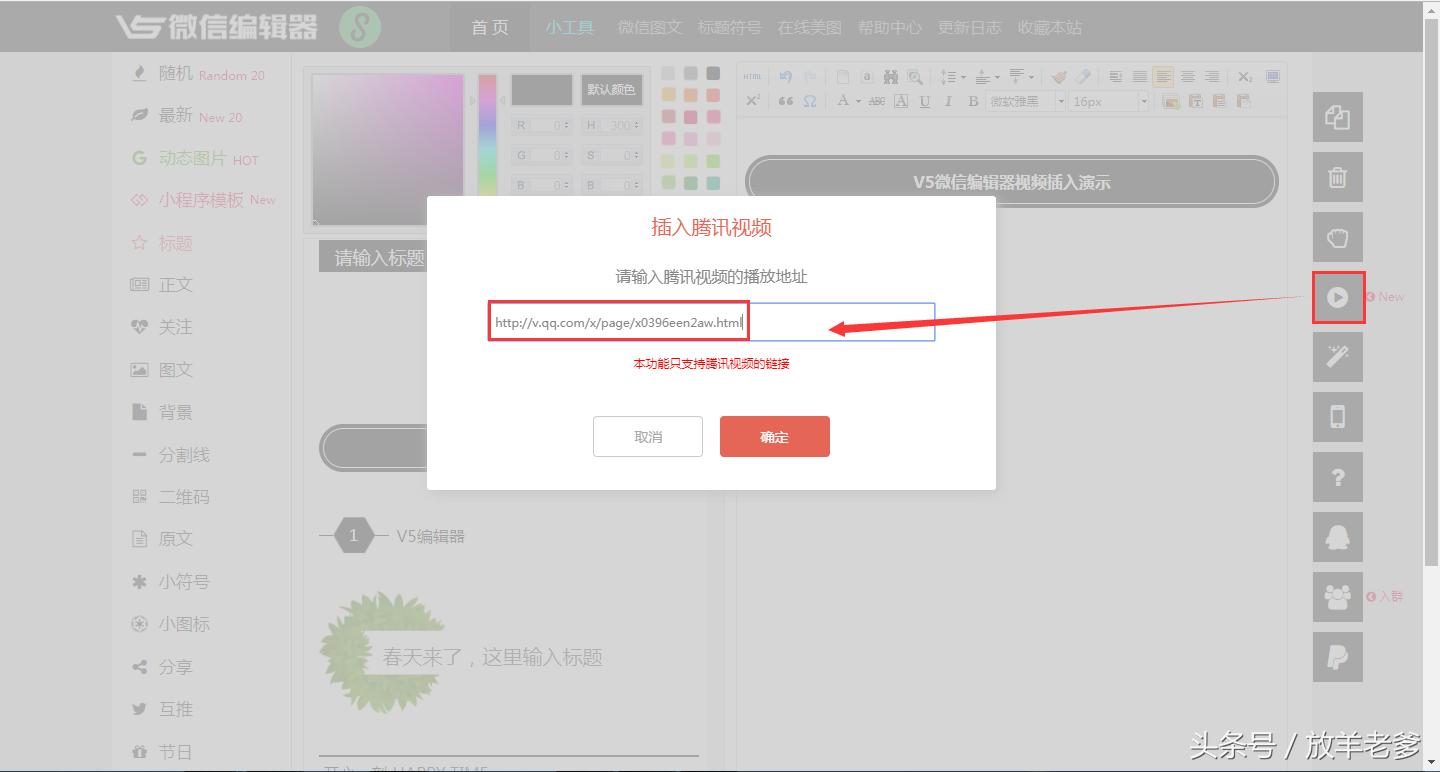This screenshot has width=1440, height=772.
Task: Click the join group people icon
Action: (1338, 597)
